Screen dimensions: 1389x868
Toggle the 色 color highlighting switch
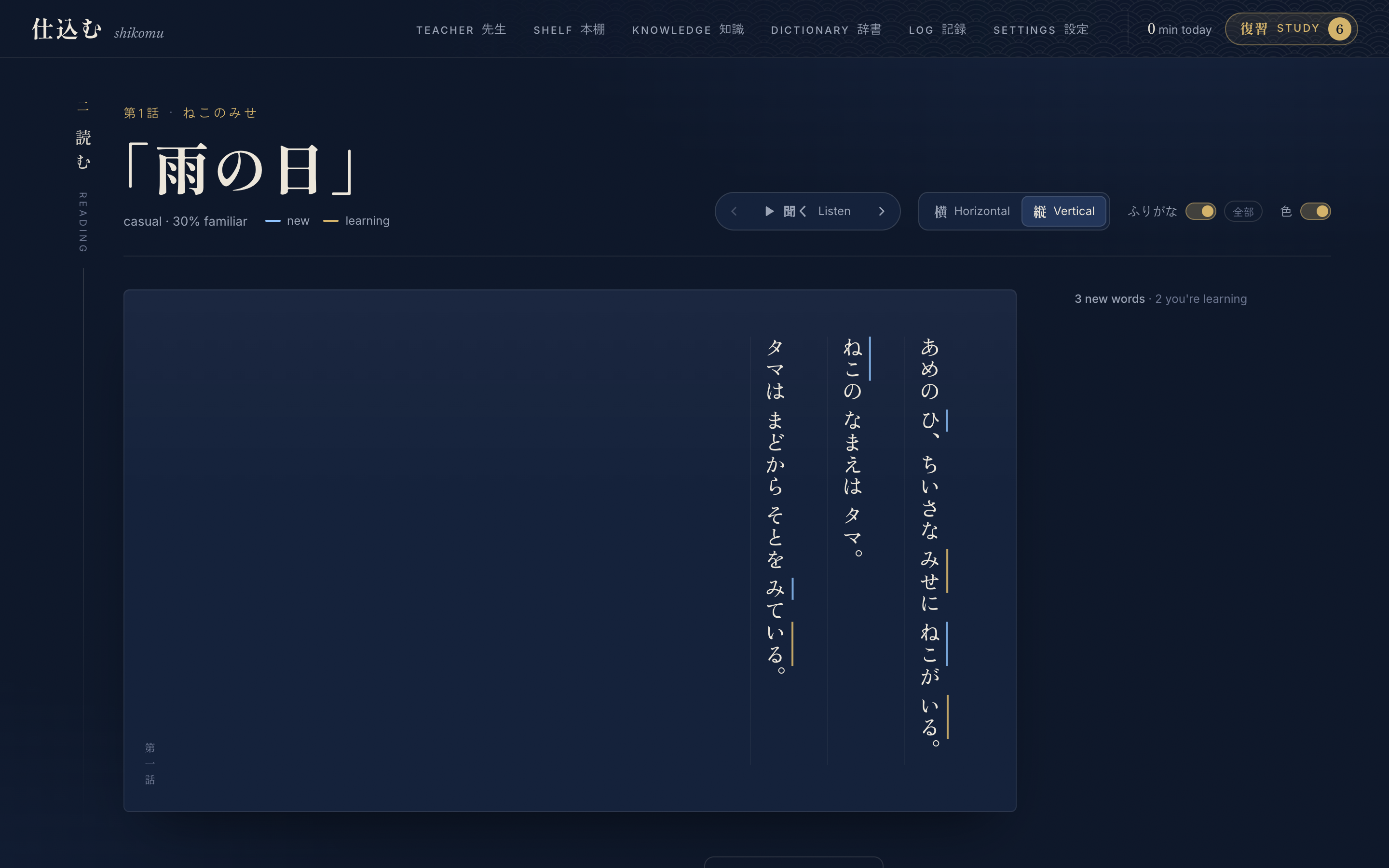[x=1316, y=211]
